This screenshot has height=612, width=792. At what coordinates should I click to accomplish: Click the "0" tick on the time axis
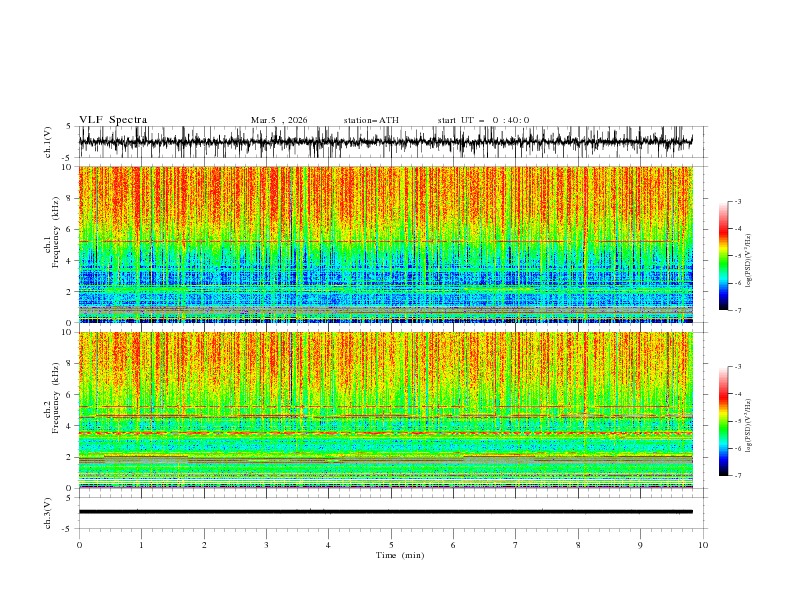point(79,545)
